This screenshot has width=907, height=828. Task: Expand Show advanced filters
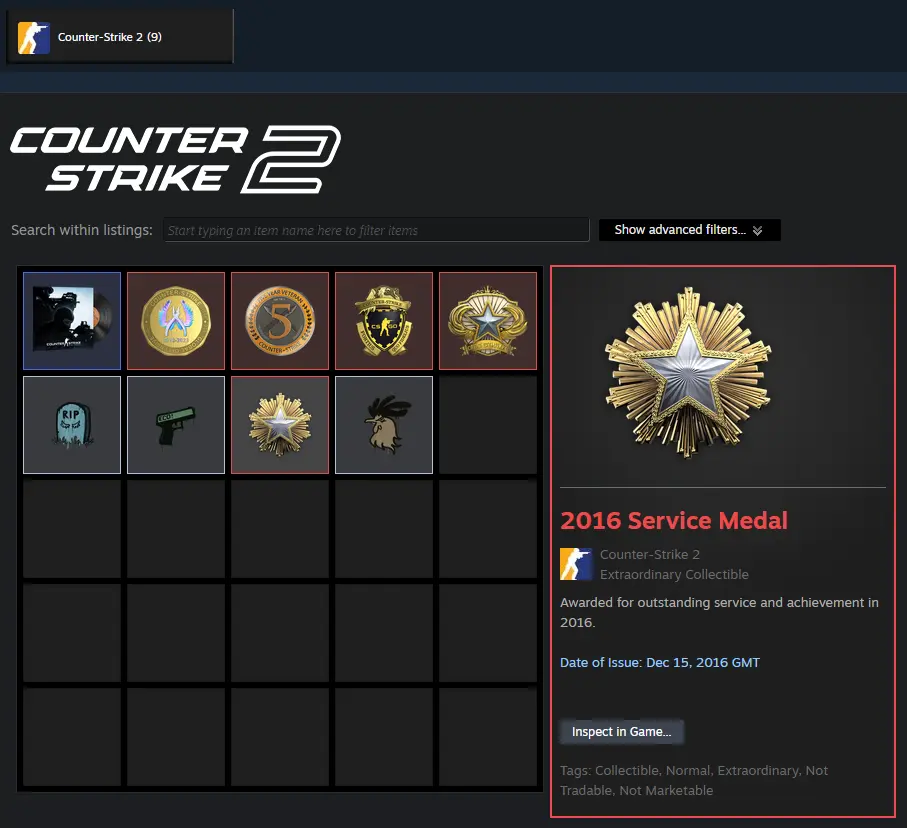pyautogui.click(x=690, y=230)
